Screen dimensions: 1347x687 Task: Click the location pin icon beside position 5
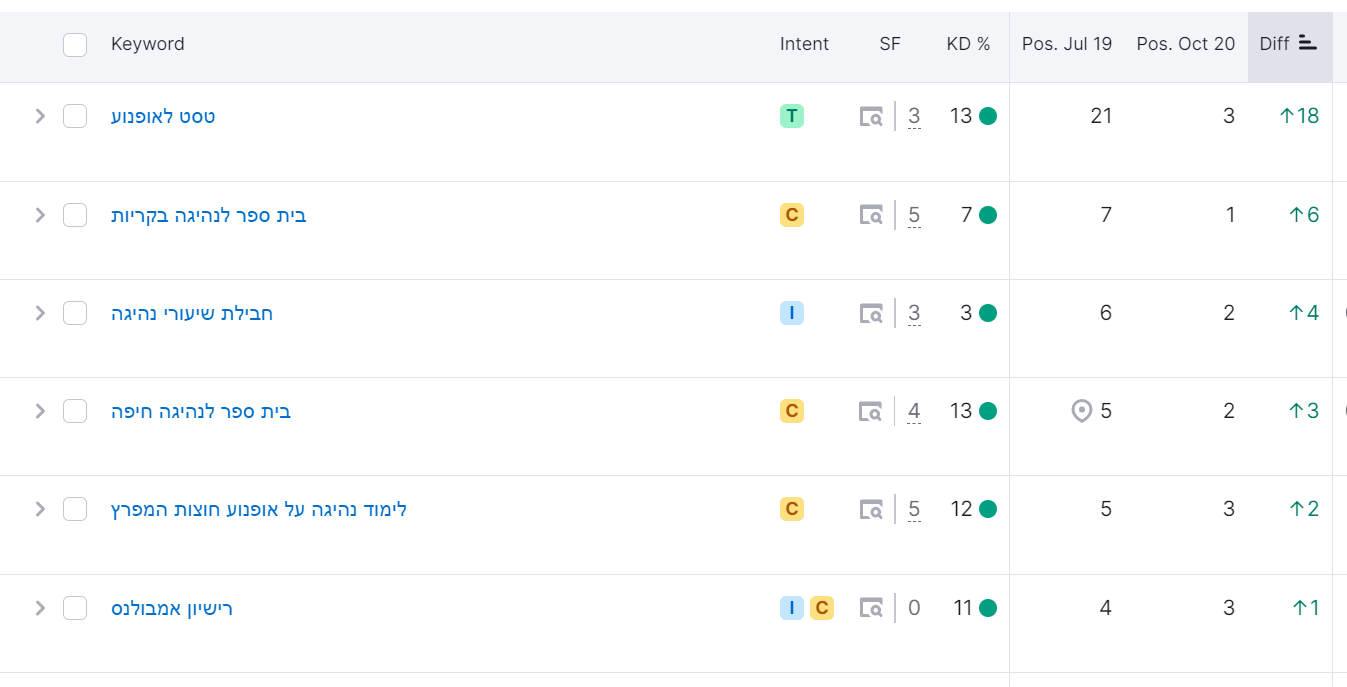1081,411
